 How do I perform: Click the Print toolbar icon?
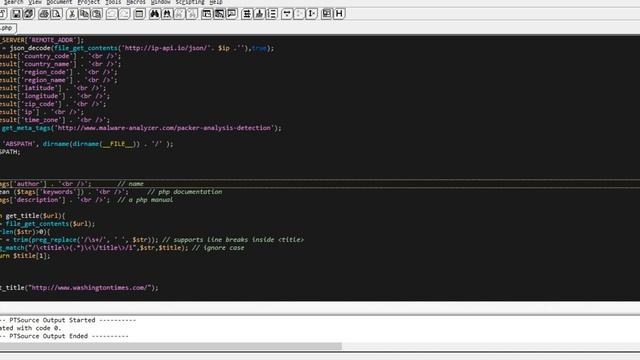[x=44, y=14]
